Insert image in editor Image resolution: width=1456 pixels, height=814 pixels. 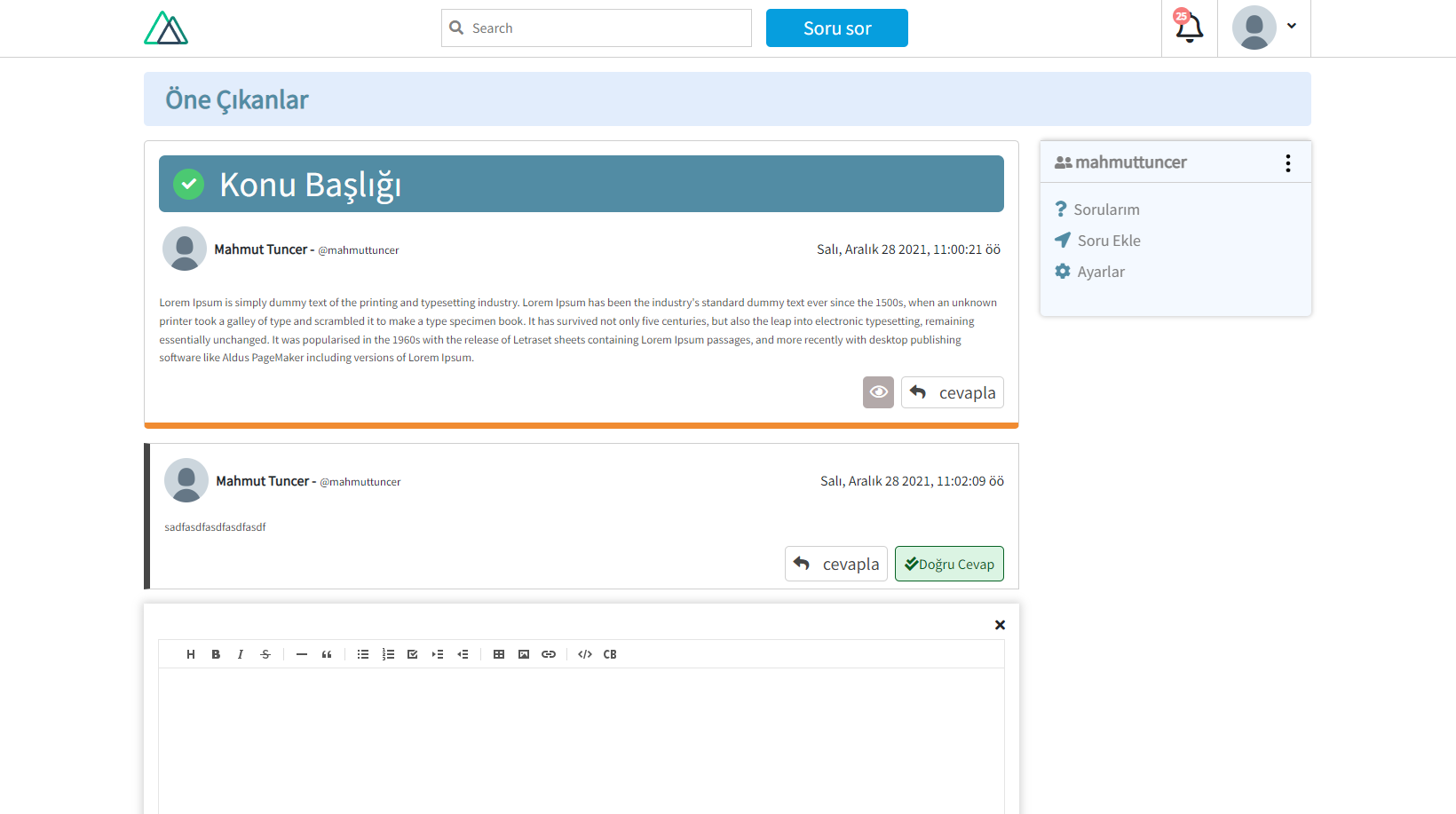[524, 654]
